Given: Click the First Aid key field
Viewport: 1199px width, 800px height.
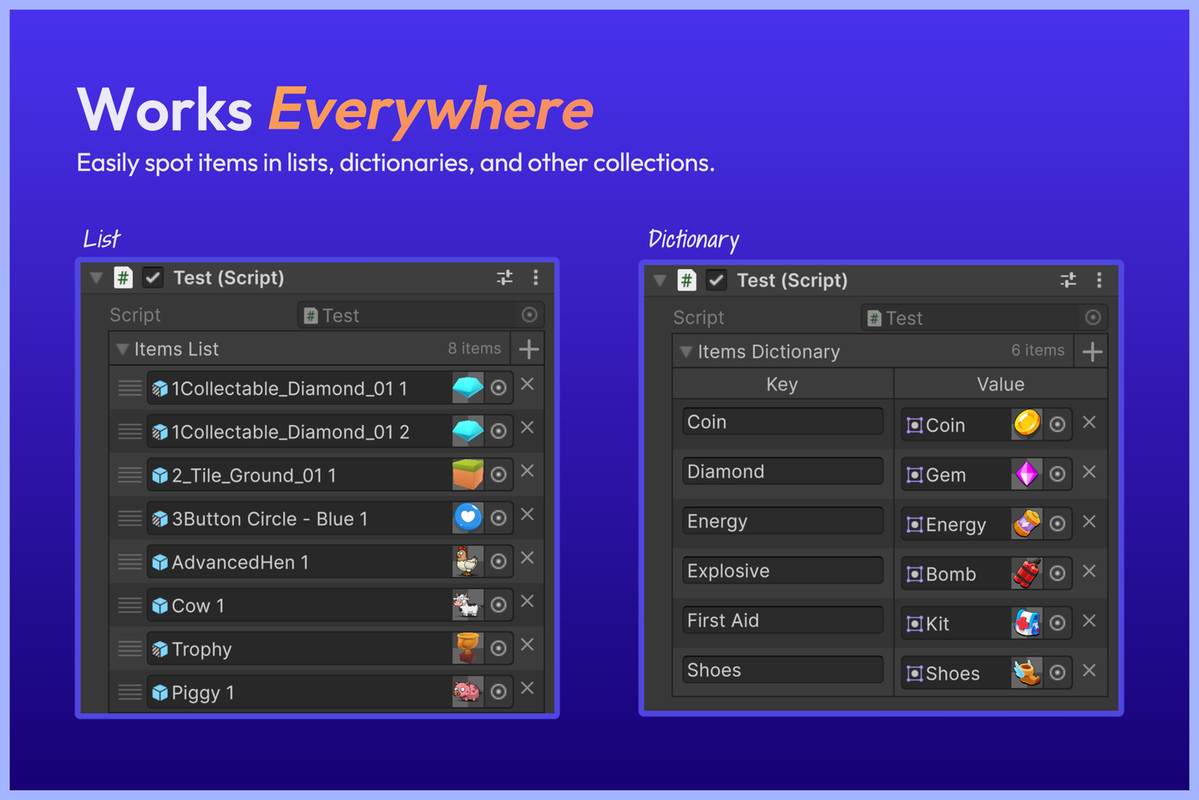Looking at the screenshot, I should click(x=782, y=620).
